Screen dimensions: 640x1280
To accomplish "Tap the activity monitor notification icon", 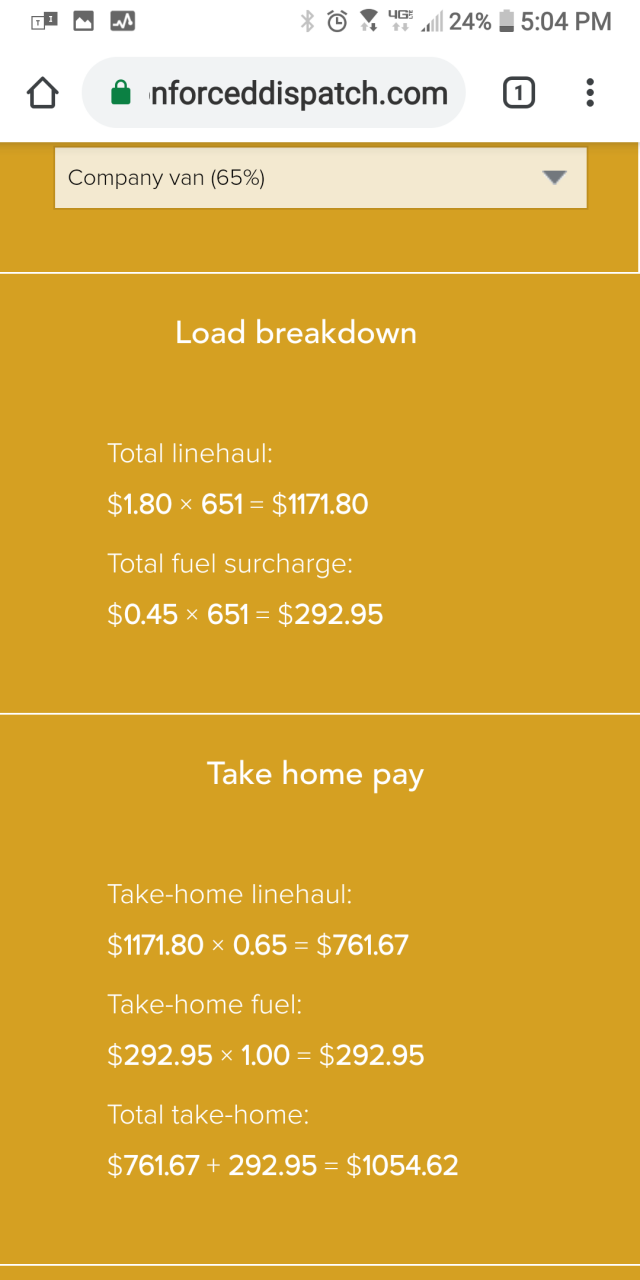I will coord(123,21).
